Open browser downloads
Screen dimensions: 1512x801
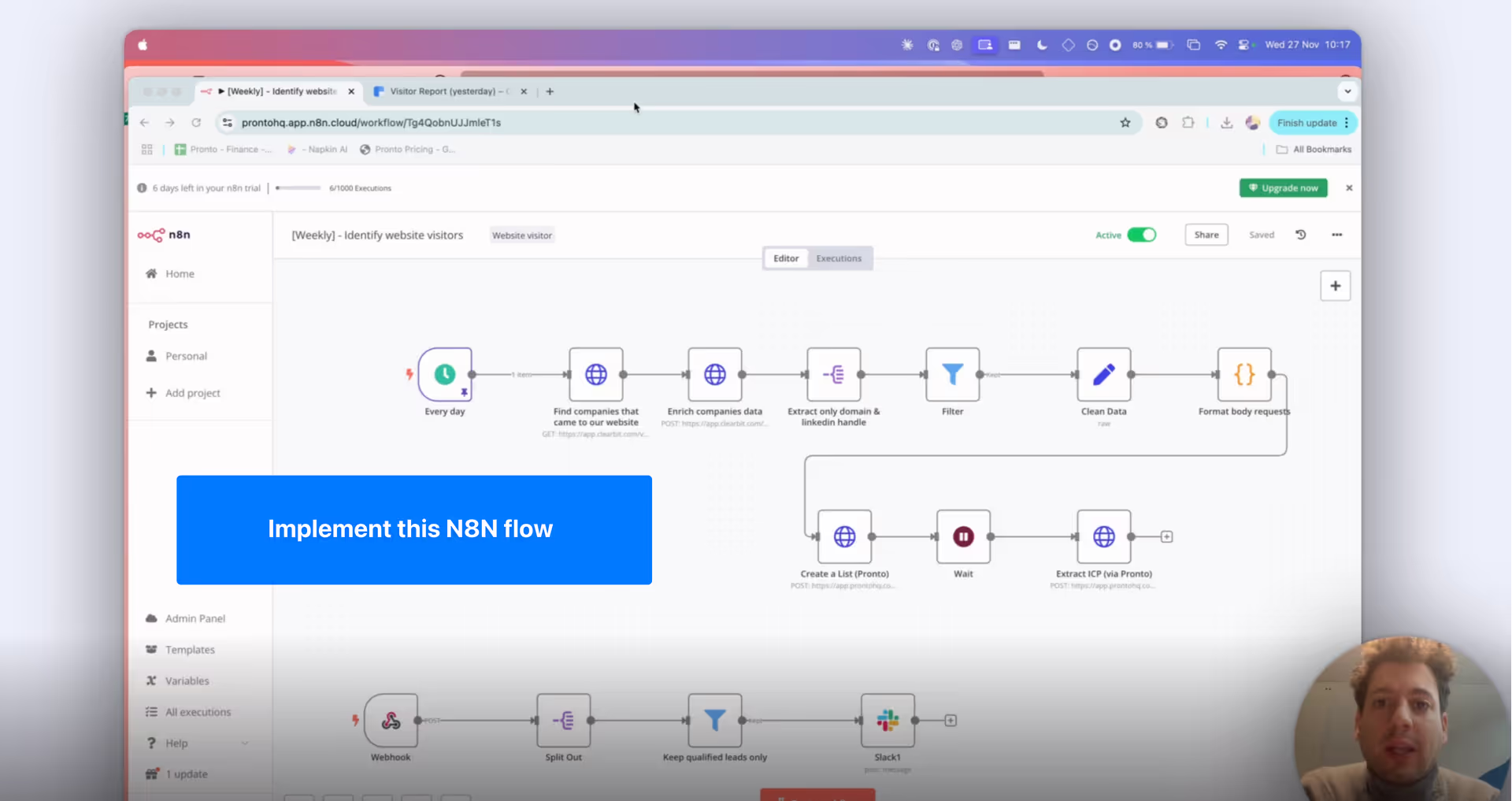[x=1227, y=123]
